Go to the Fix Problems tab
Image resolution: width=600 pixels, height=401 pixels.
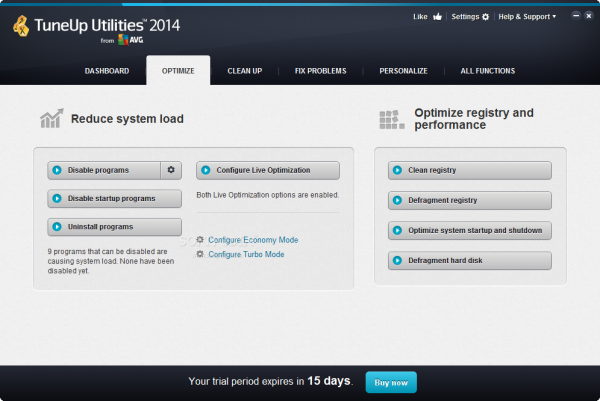click(x=320, y=71)
